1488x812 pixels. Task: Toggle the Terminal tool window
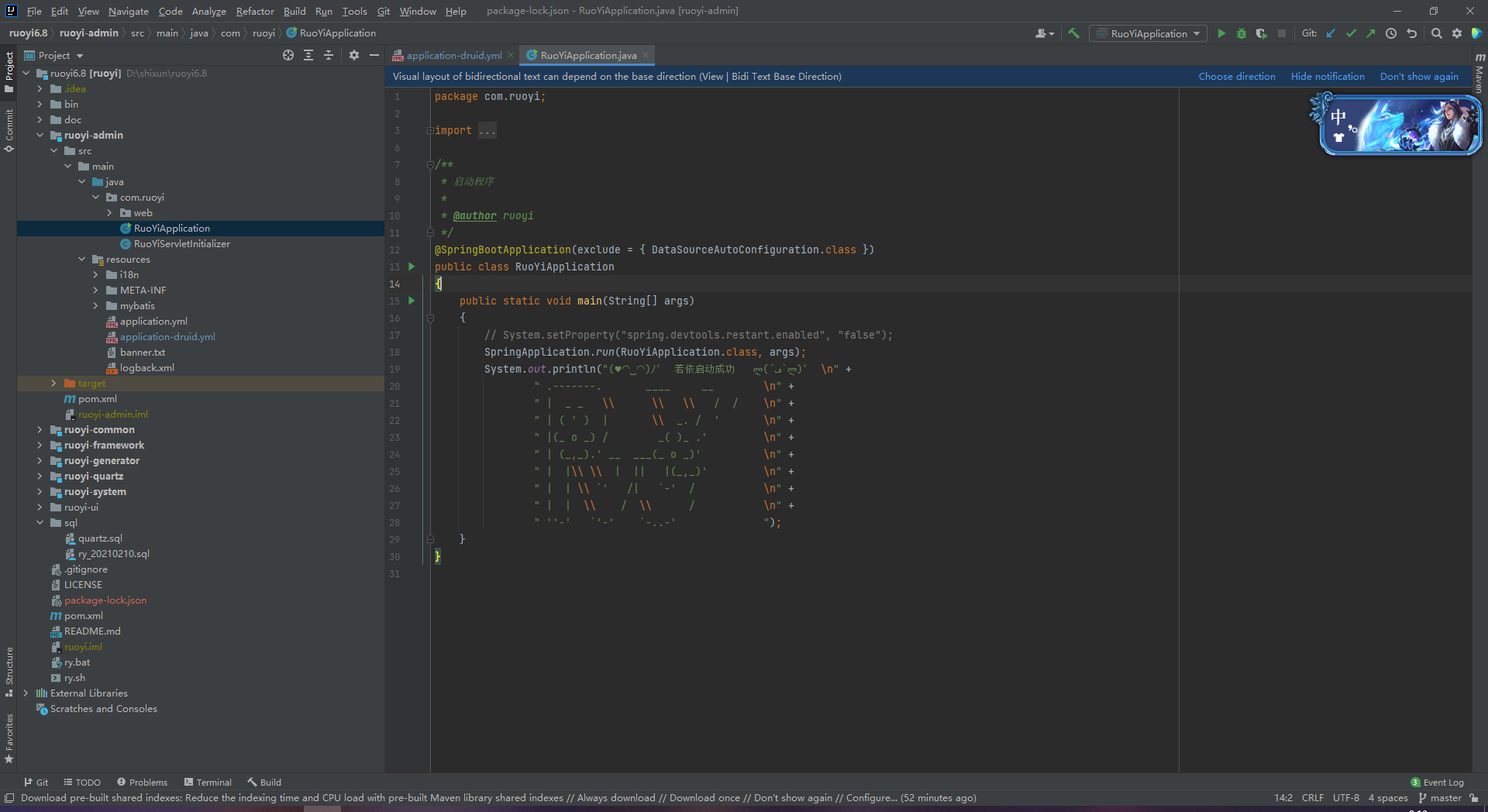208,783
